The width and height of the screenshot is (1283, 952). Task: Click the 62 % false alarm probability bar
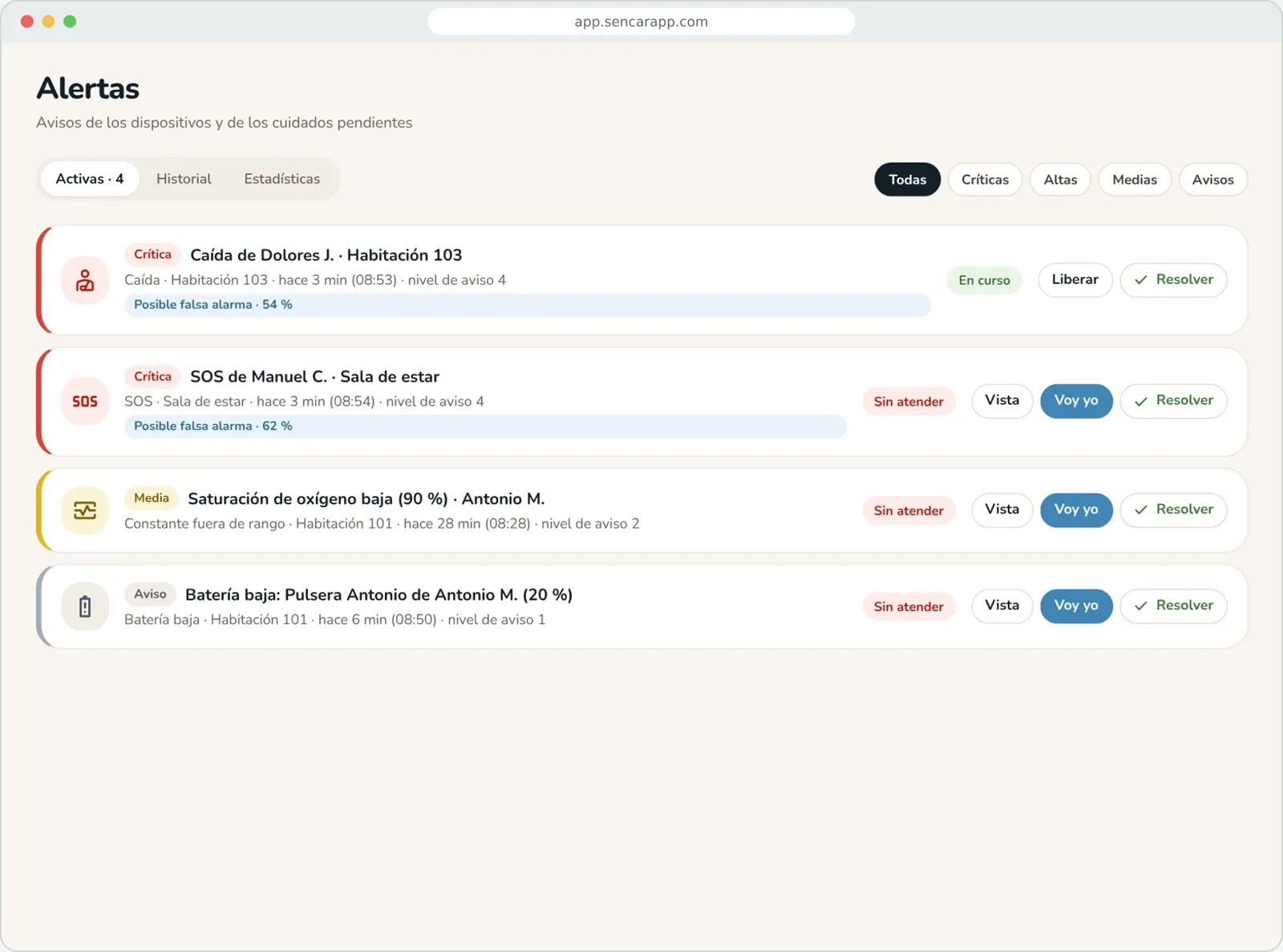point(485,426)
